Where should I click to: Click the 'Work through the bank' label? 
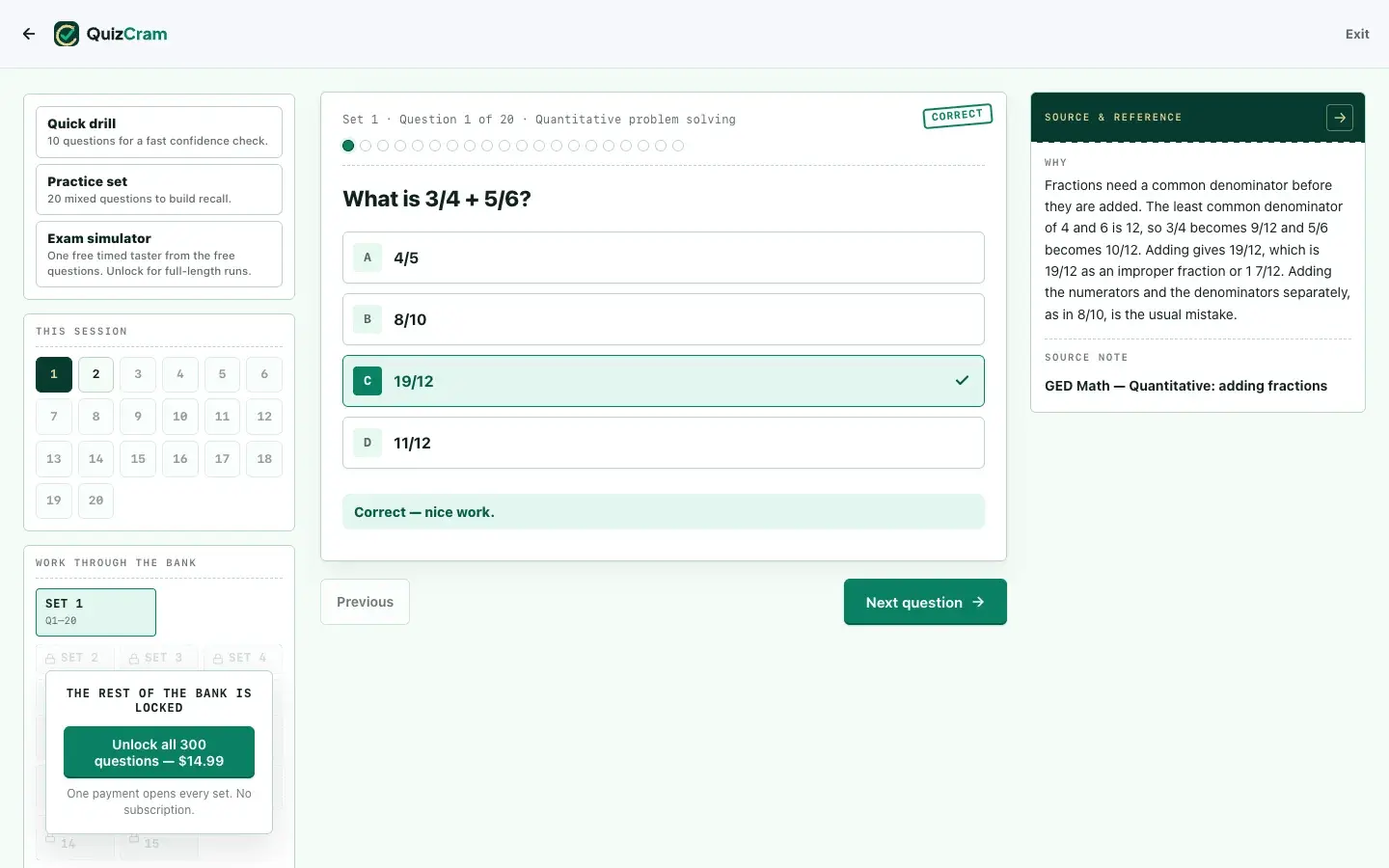116,563
